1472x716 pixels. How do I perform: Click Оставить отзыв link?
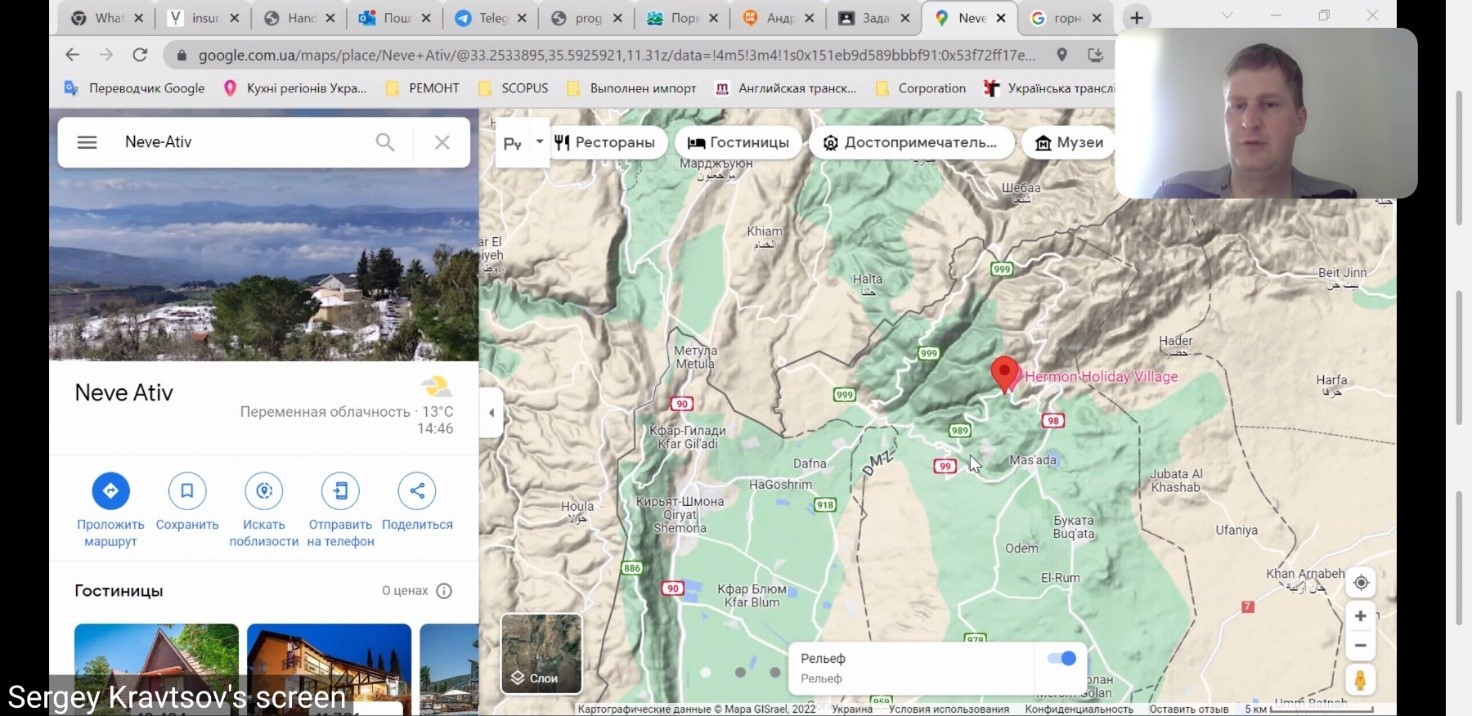click(1188, 709)
